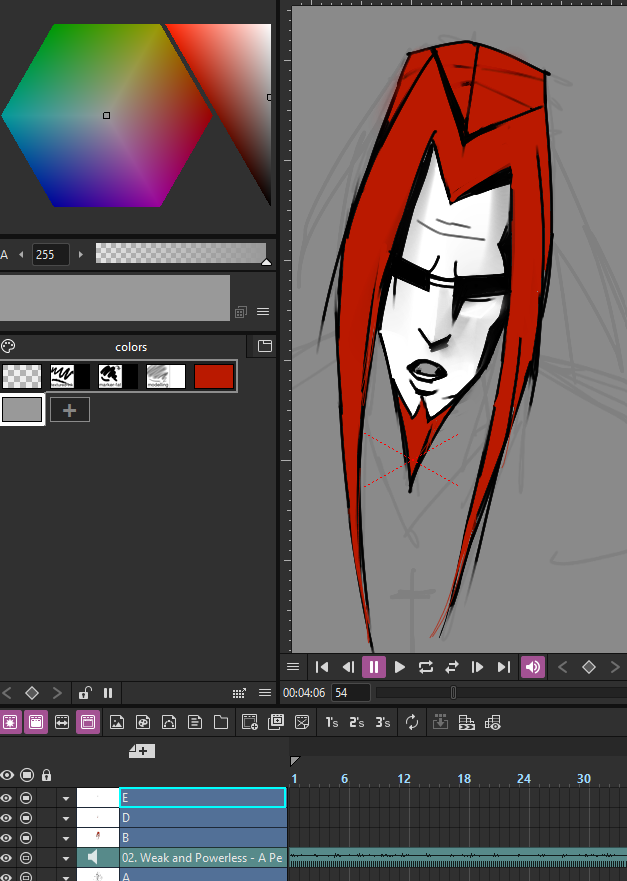Toggle the first pink light-table button
The image size is (627, 881).
tap(10, 723)
